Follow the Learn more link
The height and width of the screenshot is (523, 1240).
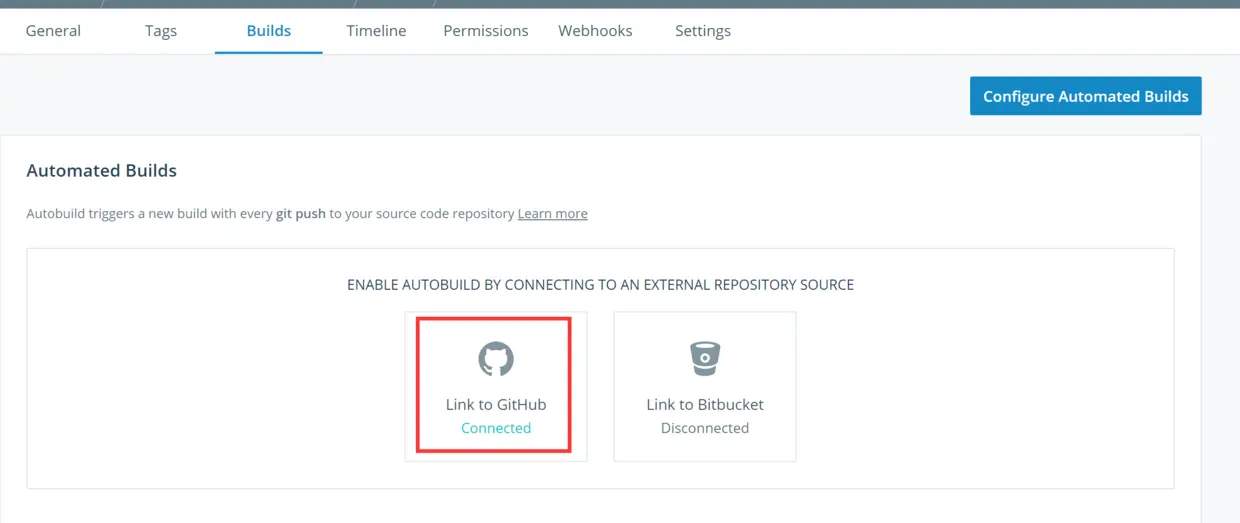click(552, 214)
